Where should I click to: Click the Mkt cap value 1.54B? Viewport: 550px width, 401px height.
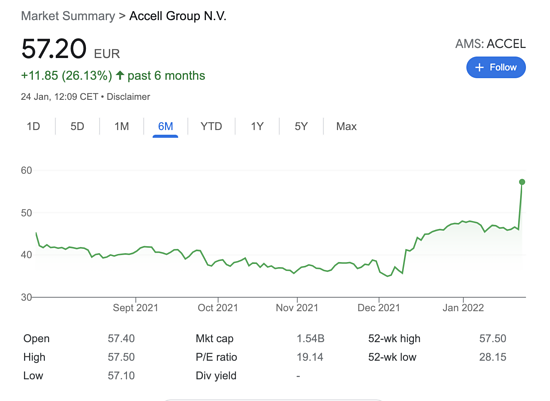[x=310, y=339]
